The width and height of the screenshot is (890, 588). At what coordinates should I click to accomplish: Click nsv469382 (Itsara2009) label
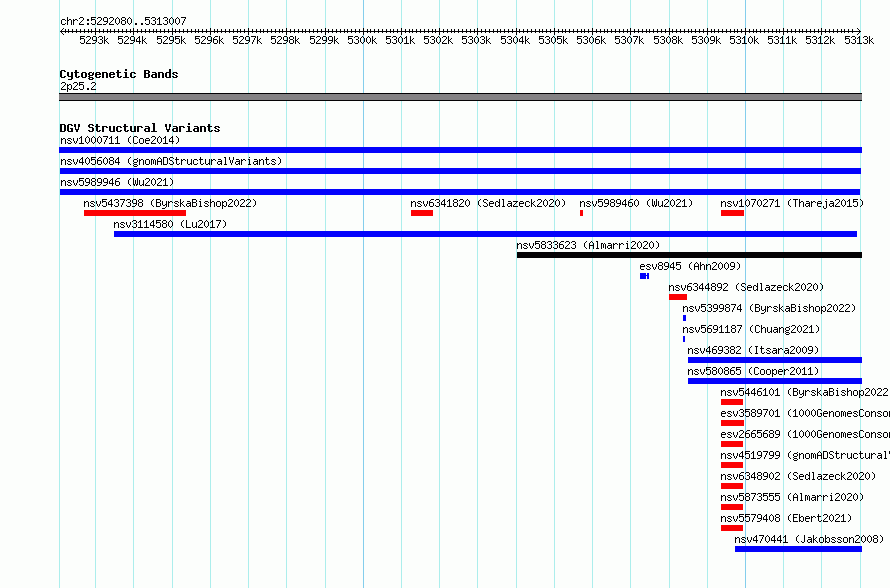pos(753,350)
